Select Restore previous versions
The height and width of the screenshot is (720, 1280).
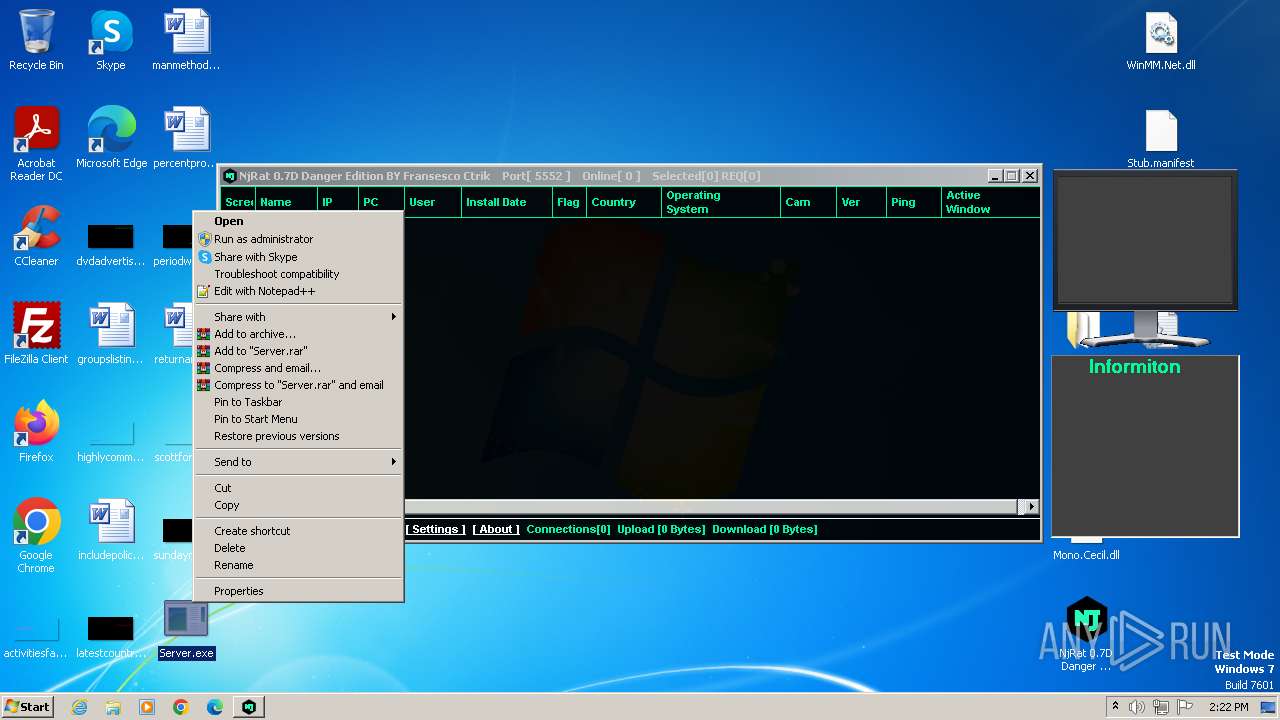298,436
